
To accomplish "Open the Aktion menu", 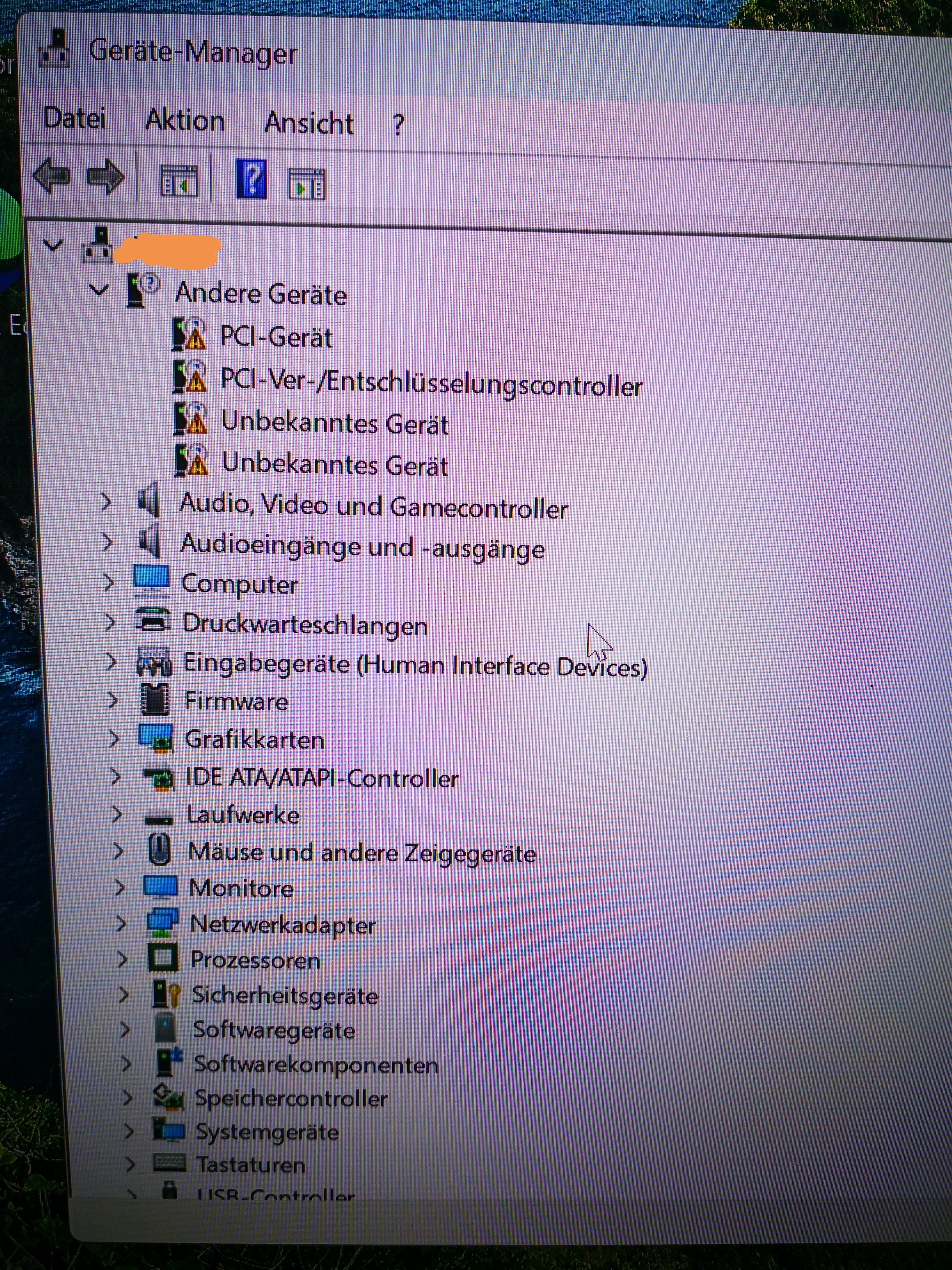I will point(185,121).
